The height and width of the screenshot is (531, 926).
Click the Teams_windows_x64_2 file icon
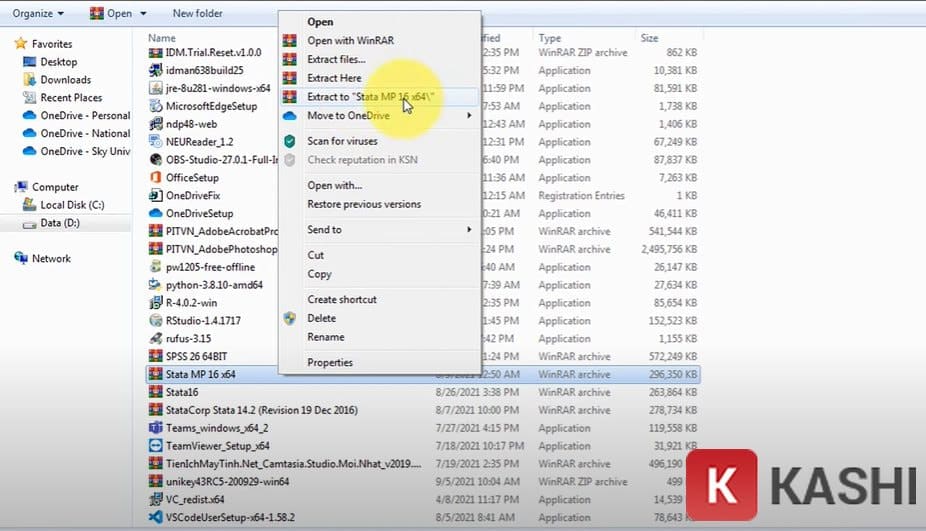(x=155, y=428)
